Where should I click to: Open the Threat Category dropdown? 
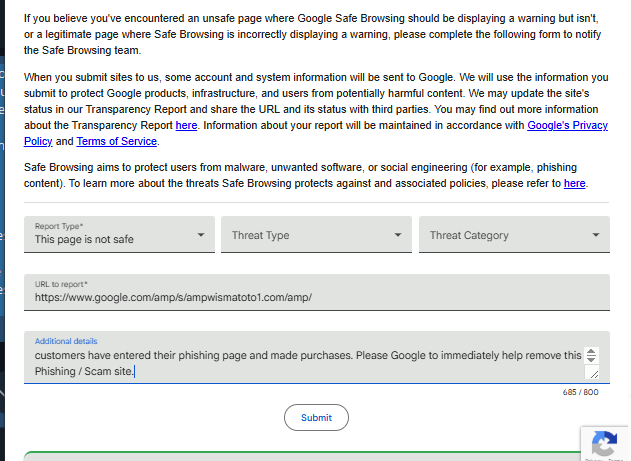pos(514,235)
